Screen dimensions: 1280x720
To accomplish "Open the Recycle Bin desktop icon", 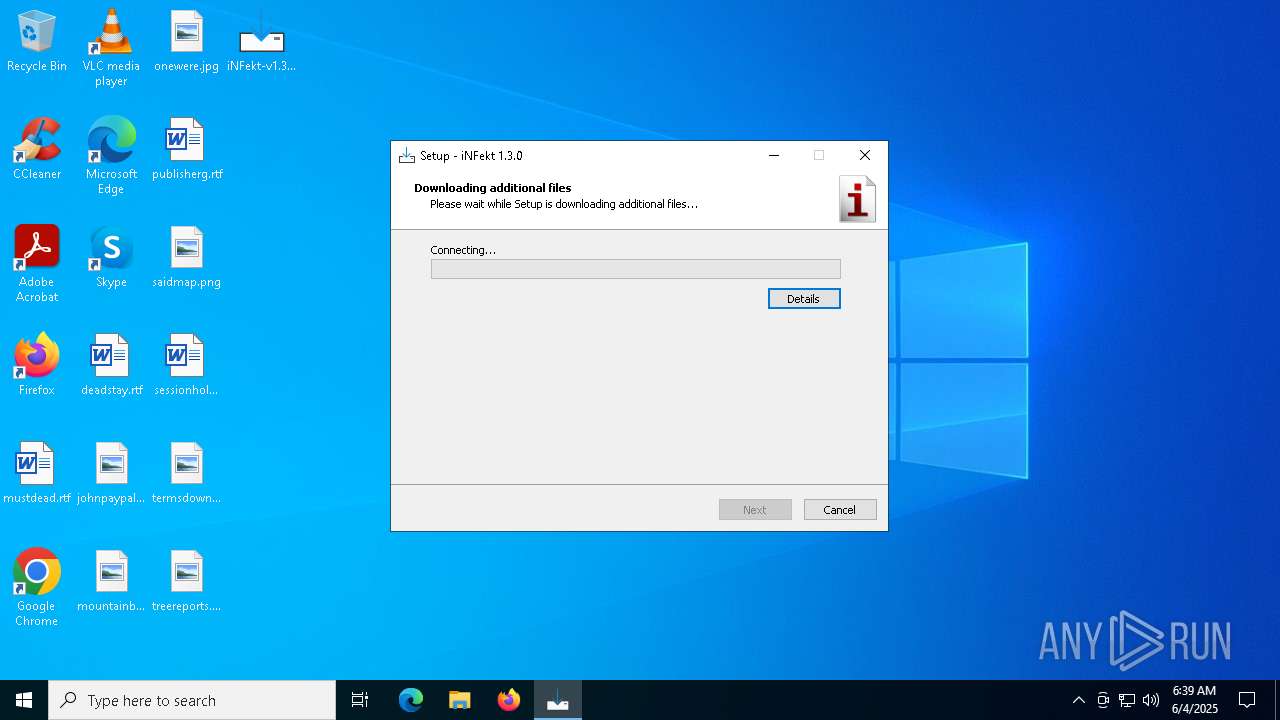I will coord(37,41).
